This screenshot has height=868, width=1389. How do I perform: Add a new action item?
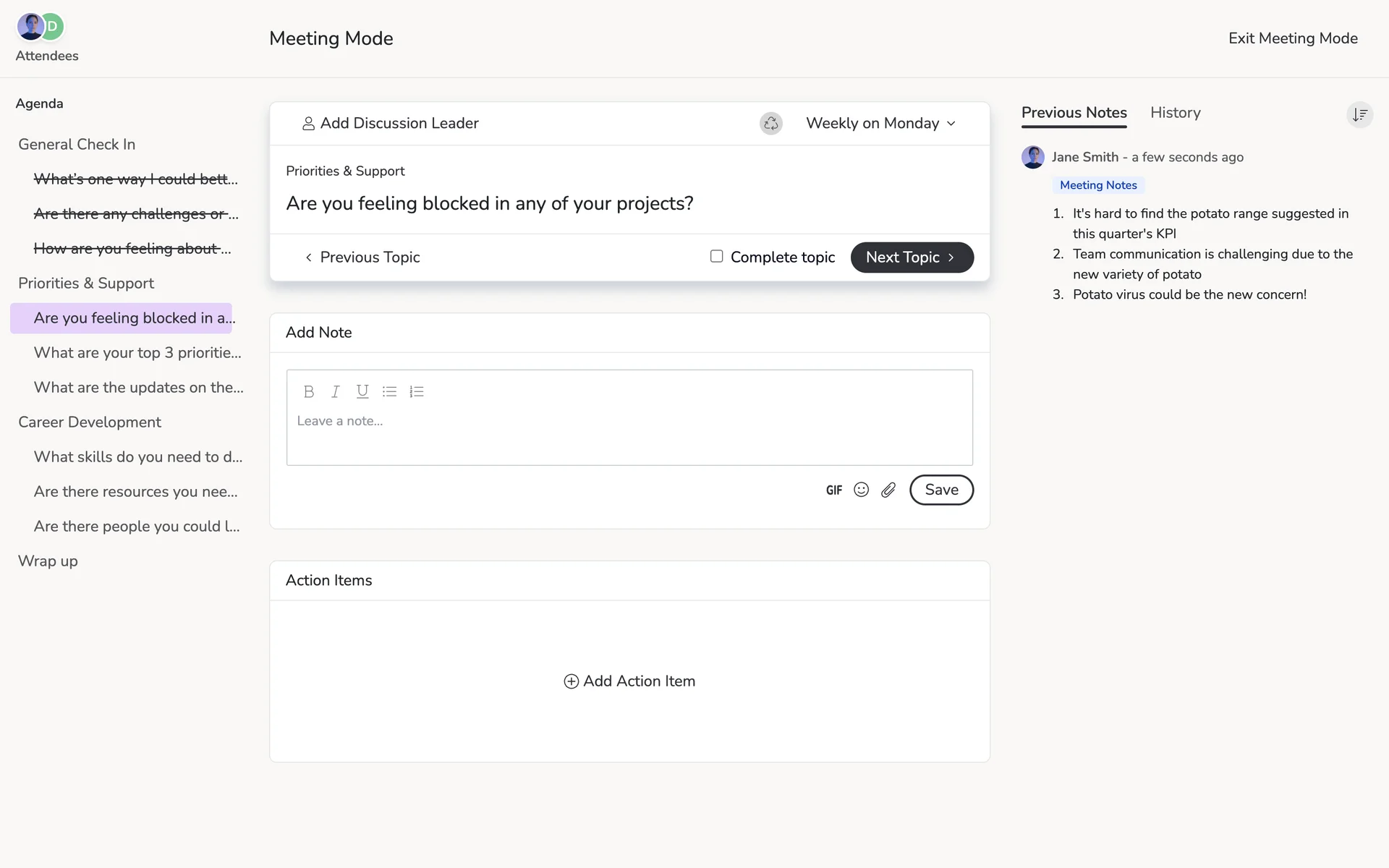click(x=629, y=681)
